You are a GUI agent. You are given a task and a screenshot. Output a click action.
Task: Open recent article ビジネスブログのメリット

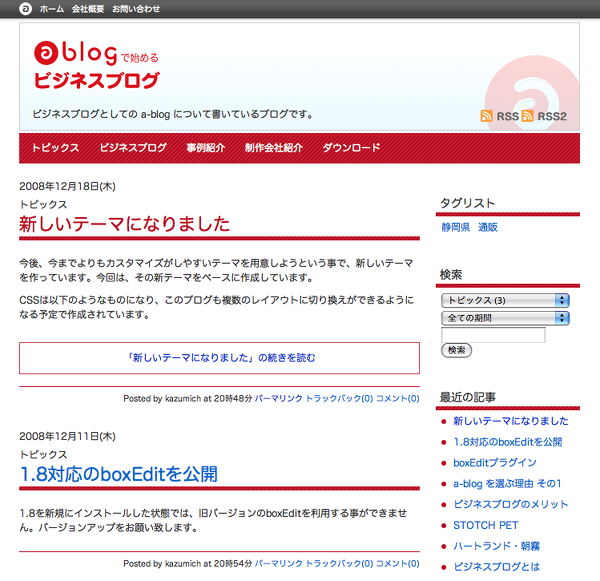point(511,504)
